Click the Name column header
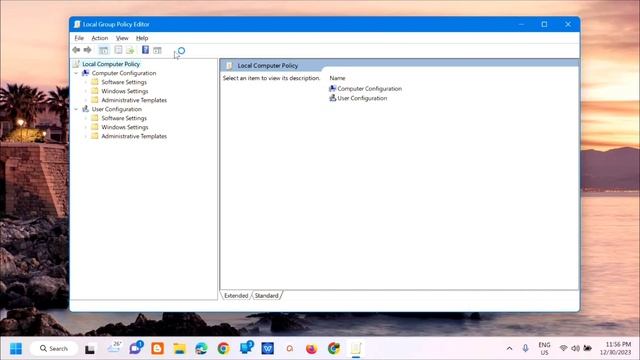Viewport: 640px width, 360px height. (337, 78)
